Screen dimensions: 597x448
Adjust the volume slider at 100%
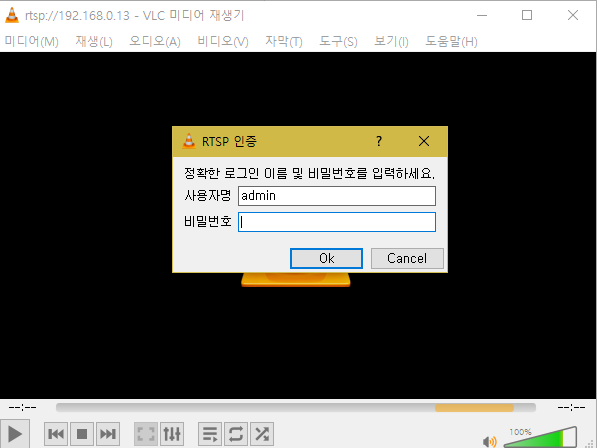540,437
